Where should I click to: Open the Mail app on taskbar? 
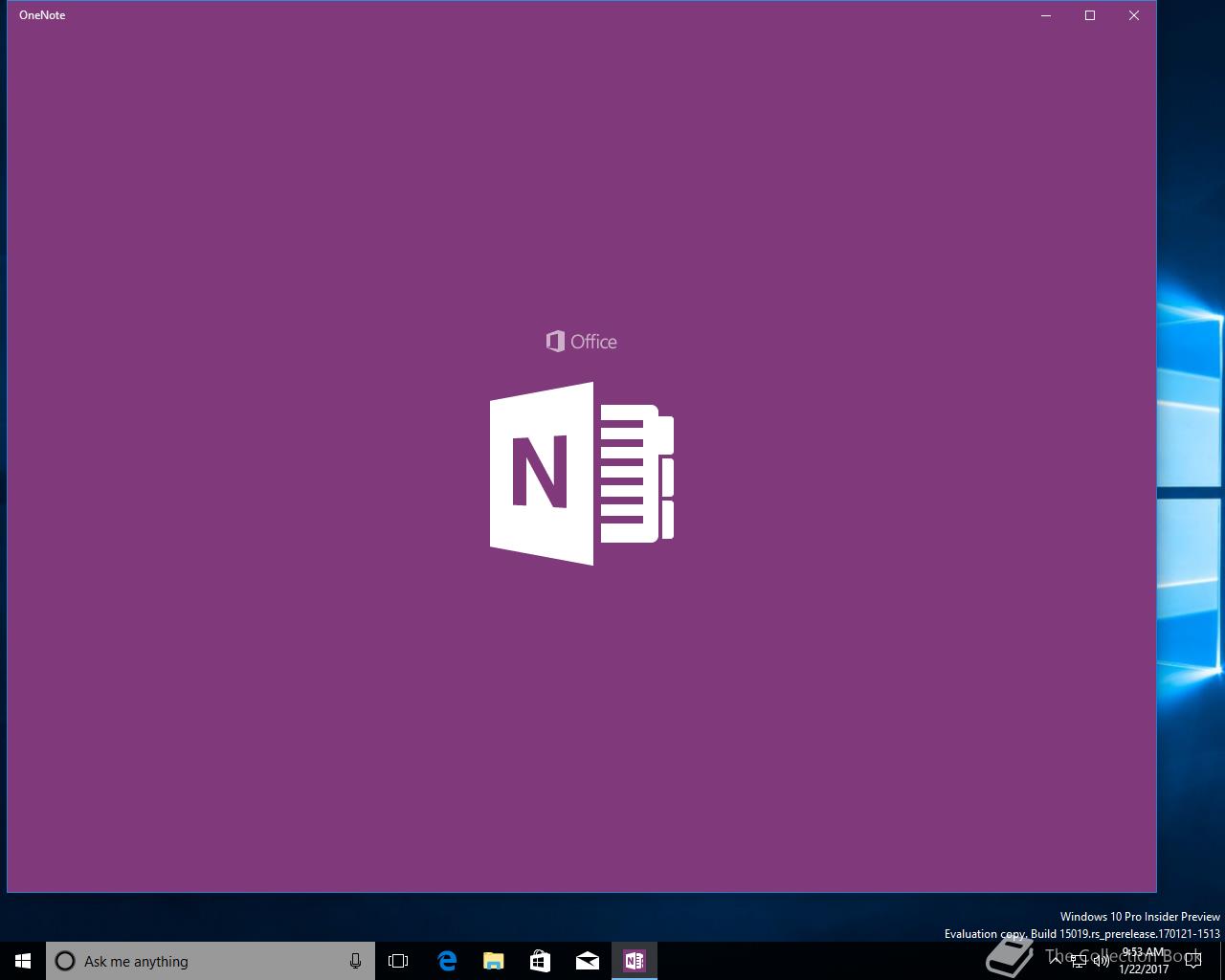(x=587, y=961)
